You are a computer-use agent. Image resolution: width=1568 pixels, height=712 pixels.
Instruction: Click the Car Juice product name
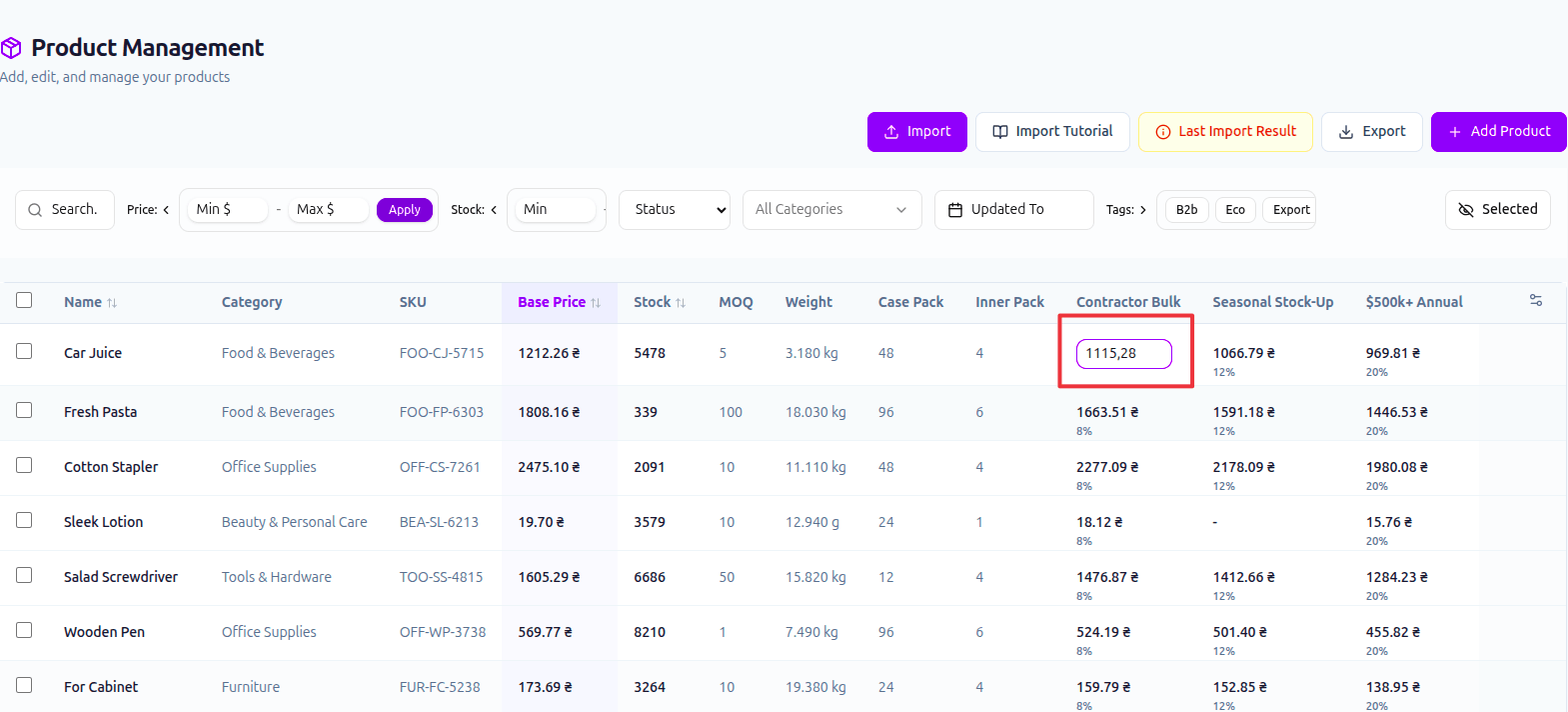click(x=93, y=353)
